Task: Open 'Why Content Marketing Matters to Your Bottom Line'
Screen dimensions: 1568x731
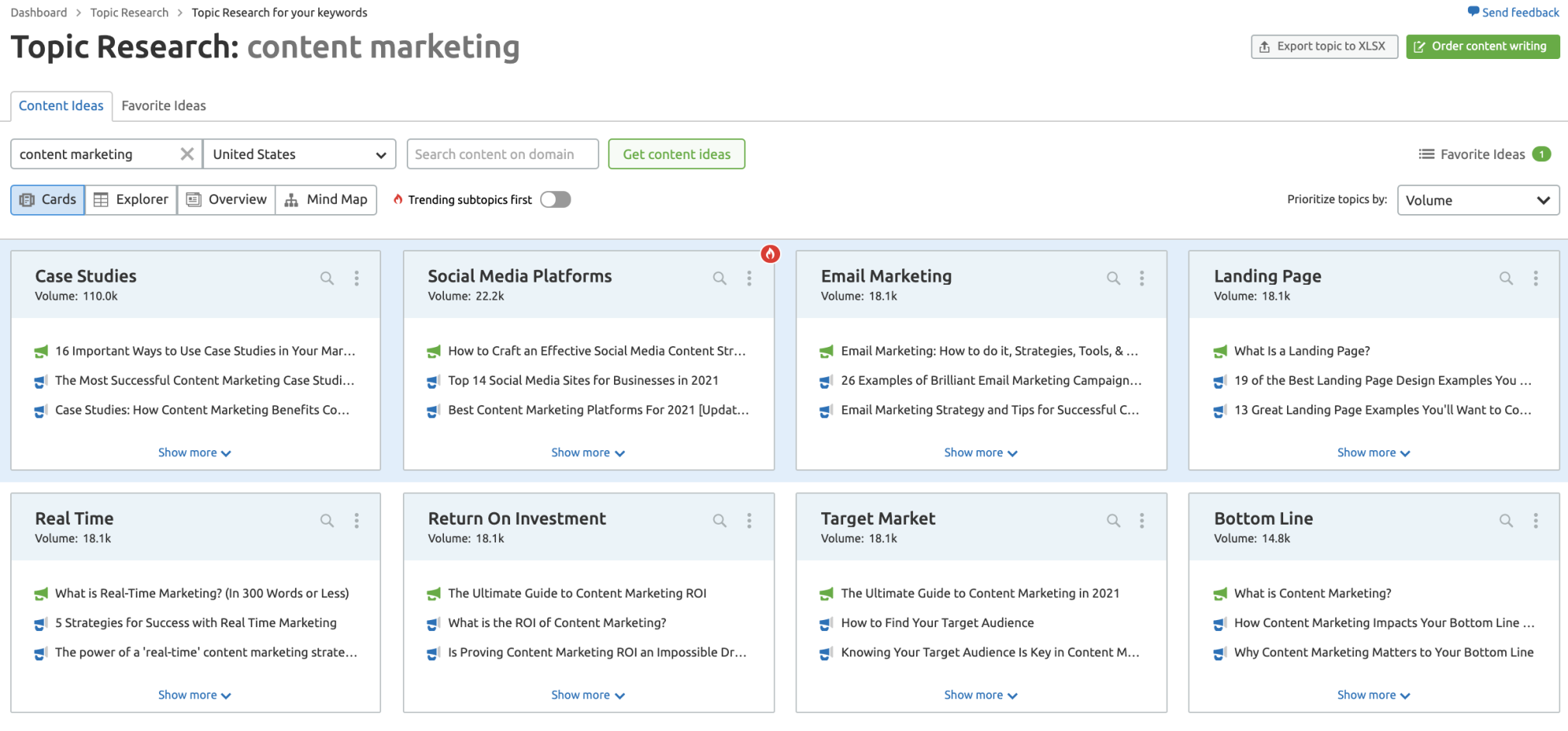Action: pyautogui.click(x=1383, y=653)
